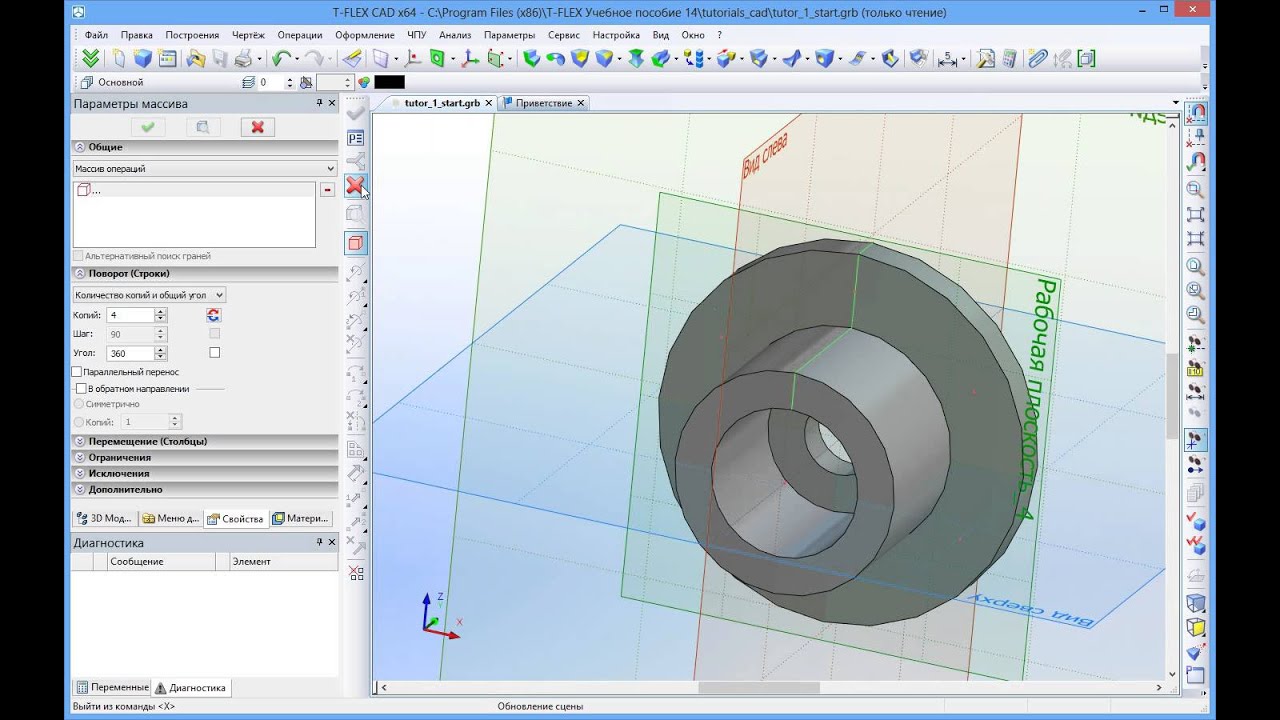
Task: Switch to the Переменные tab
Action: pyautogui.click(x=112, y=687)
